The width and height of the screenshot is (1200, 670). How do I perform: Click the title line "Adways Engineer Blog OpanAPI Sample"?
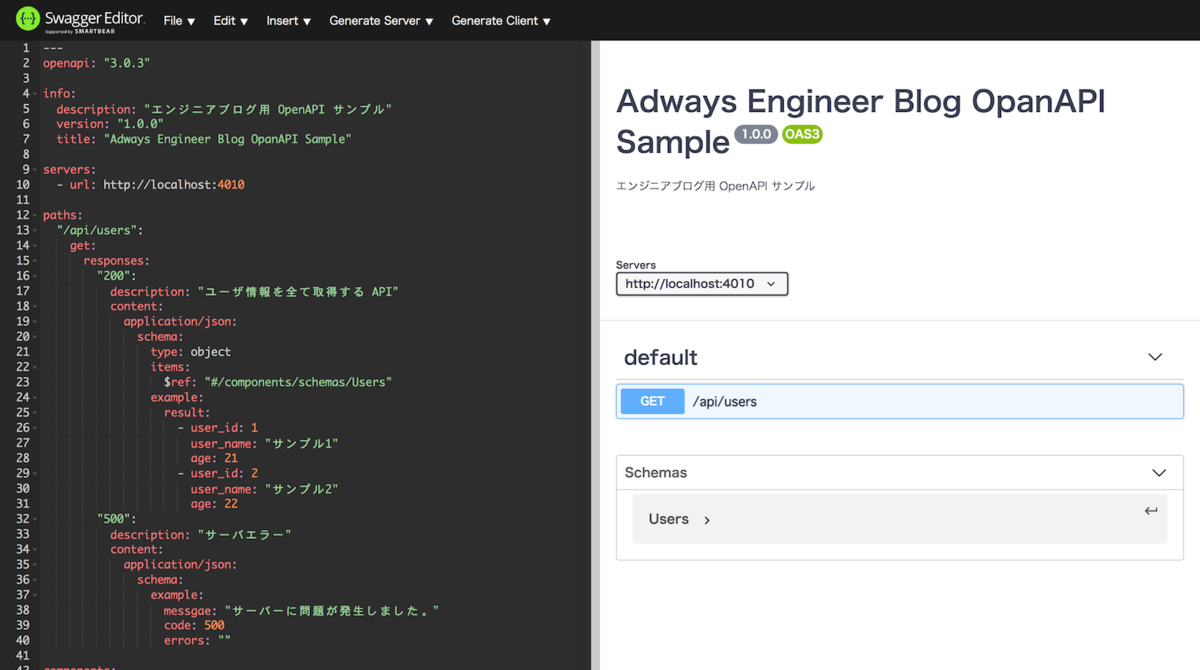point(204,139)
